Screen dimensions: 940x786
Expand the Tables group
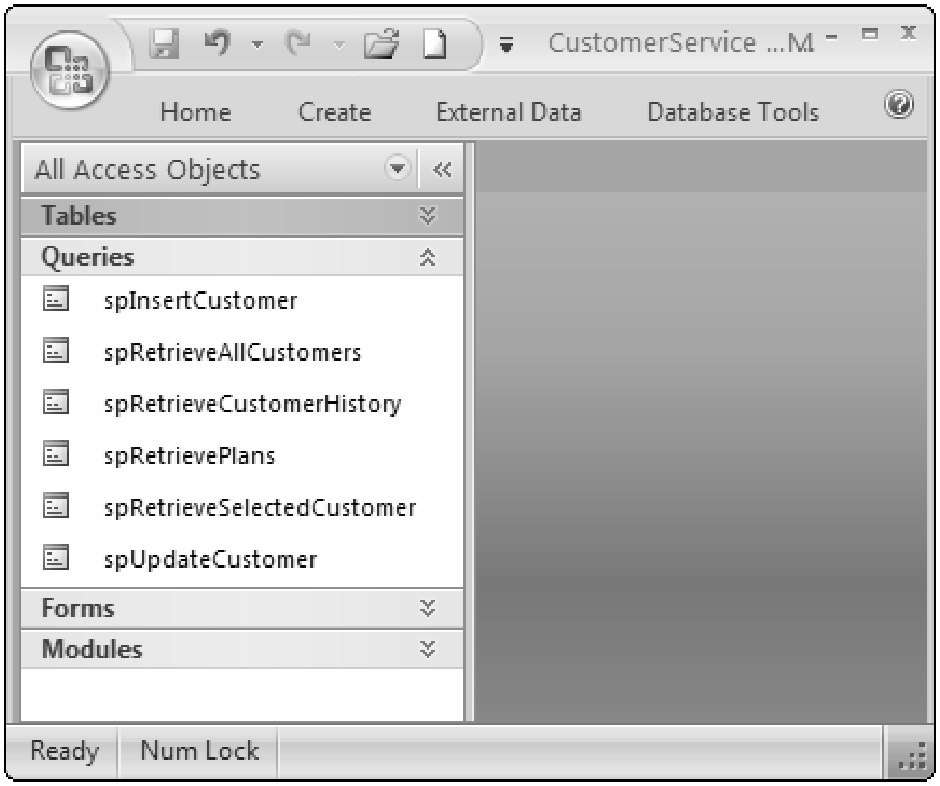point(428,216)
